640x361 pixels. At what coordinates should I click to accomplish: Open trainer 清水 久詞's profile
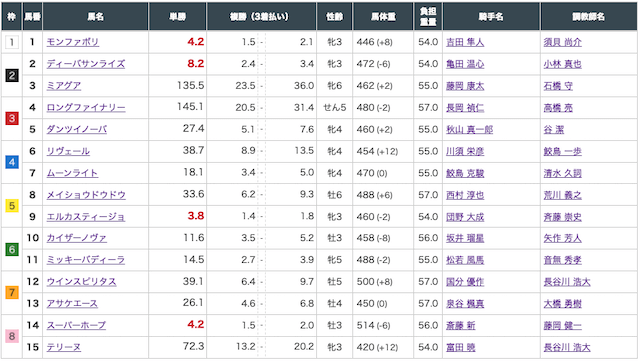tap(562, 173)
